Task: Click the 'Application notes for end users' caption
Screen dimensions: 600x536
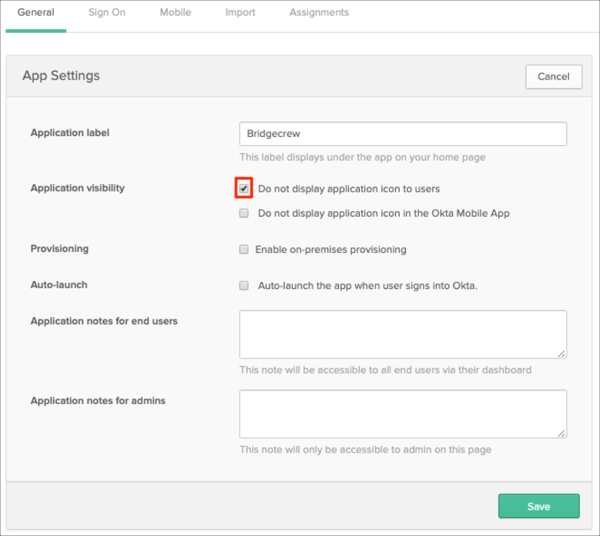Action: coord(104,321)
